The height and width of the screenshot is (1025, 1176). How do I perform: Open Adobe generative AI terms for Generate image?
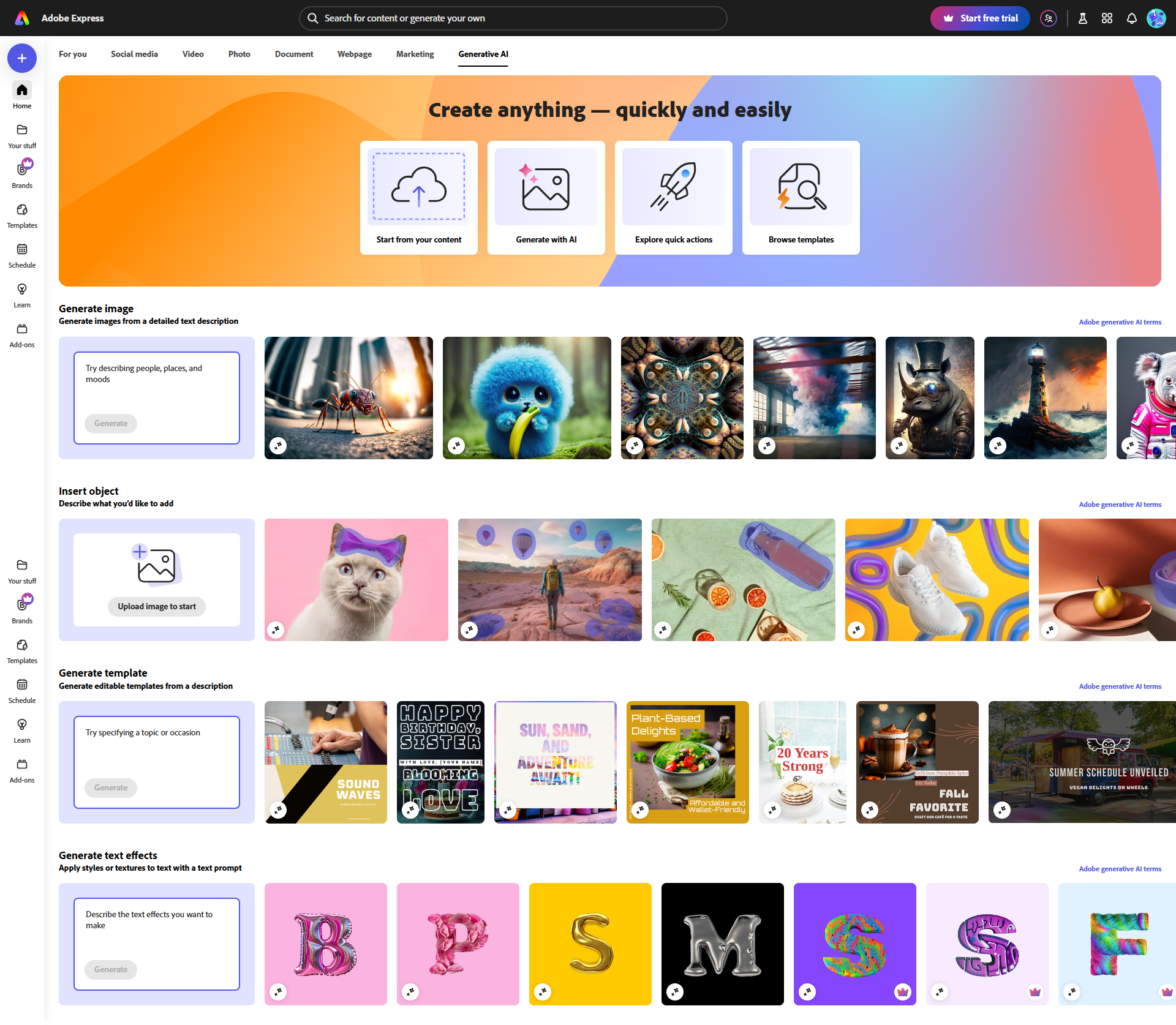1120,322
